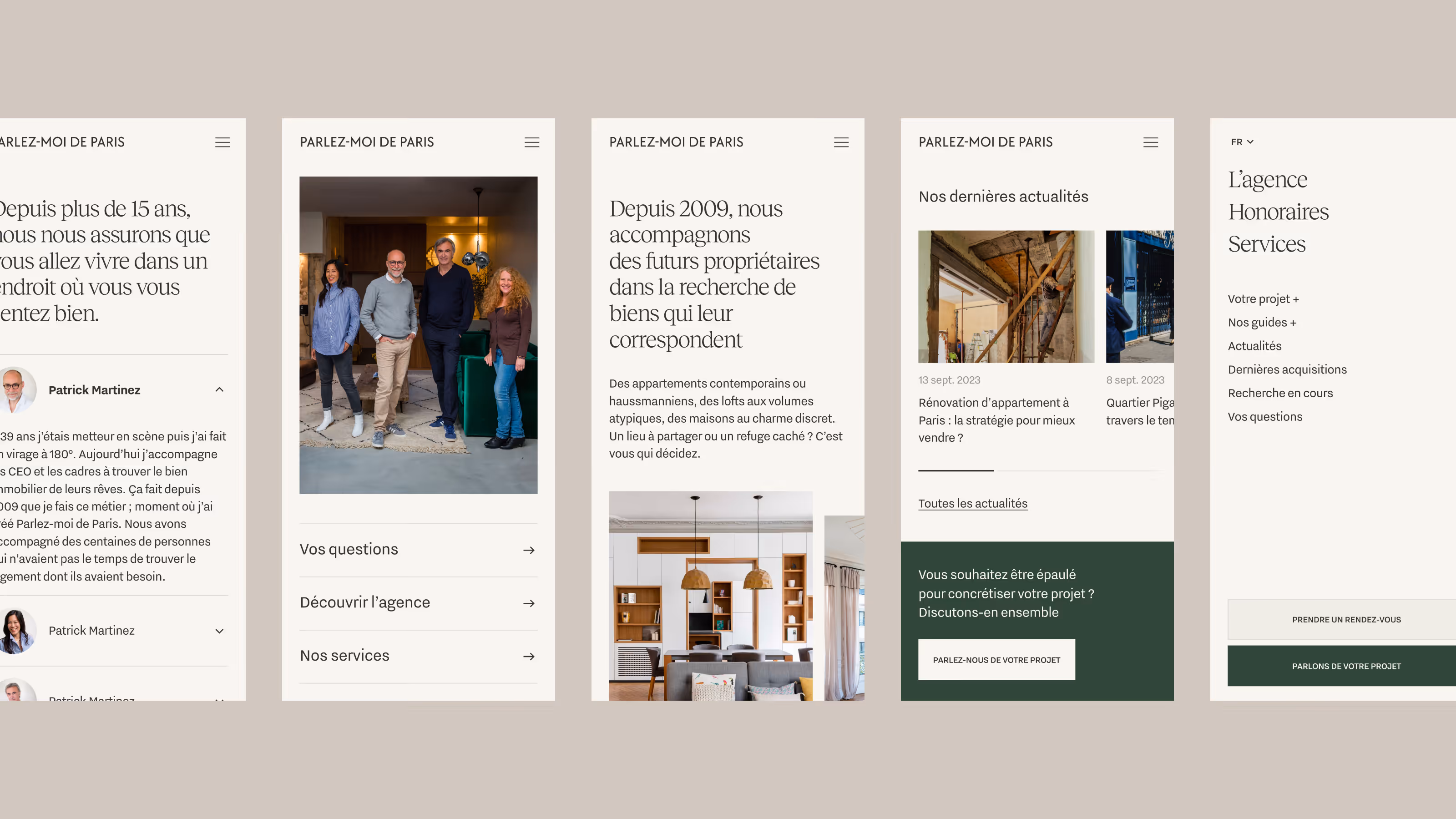Select '13 sept. 2023' date text

[949, 380]
